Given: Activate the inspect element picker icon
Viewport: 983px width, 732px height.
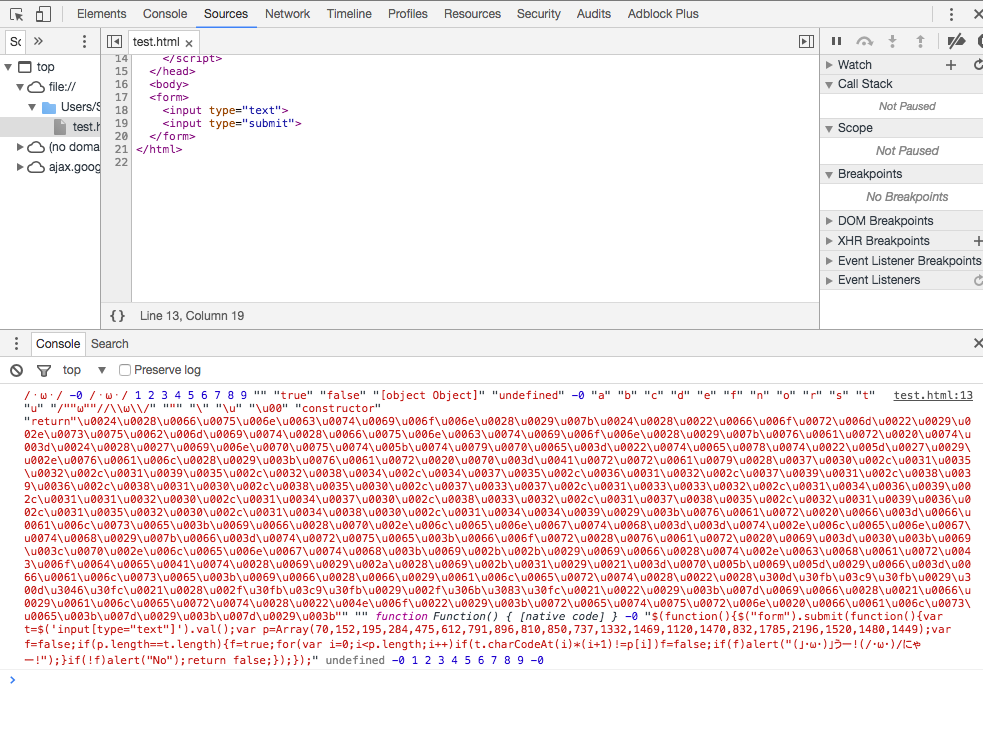Looking at the screenshot, I should 16,14.
